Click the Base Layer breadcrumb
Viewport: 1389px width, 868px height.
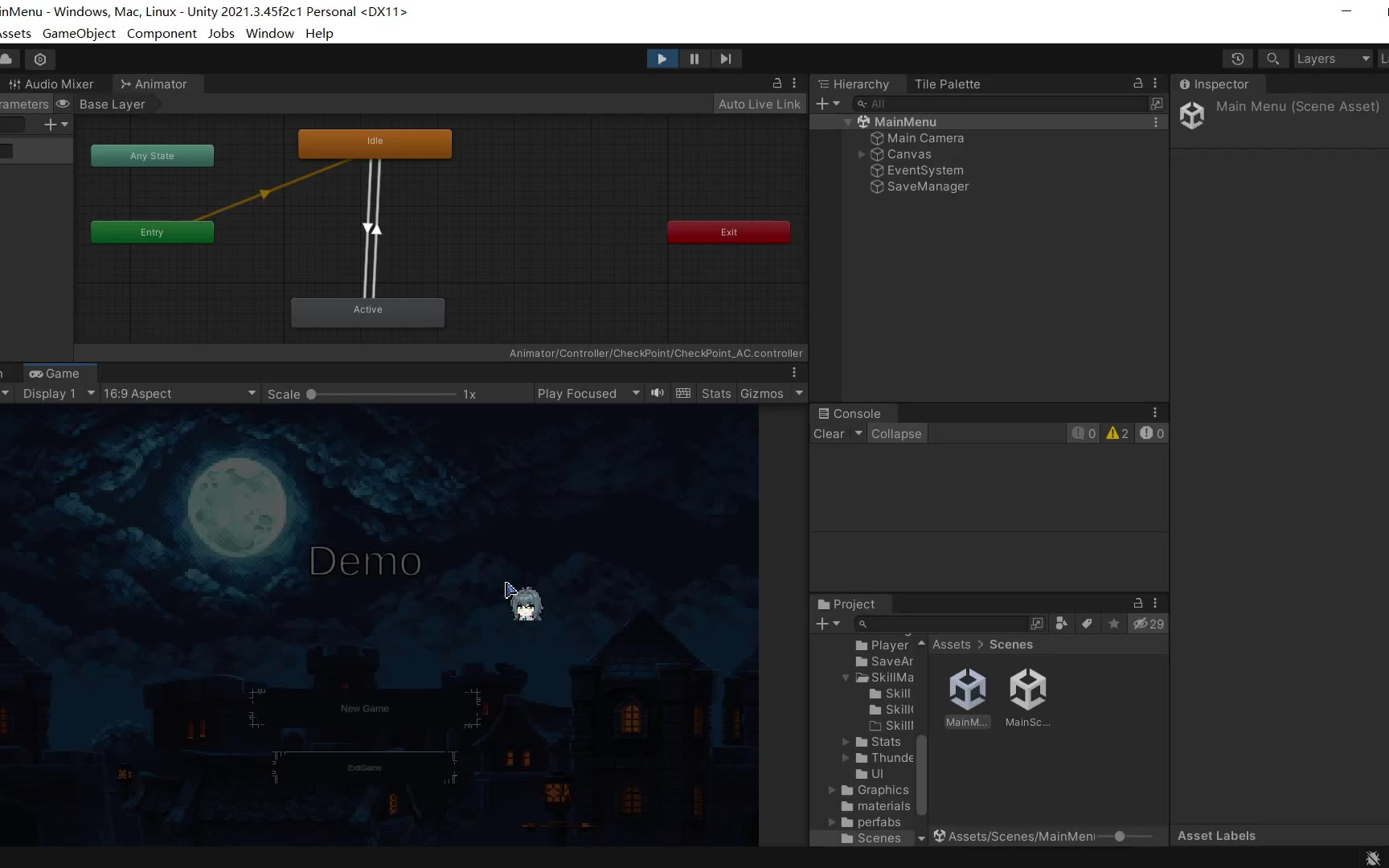point(112,104)
